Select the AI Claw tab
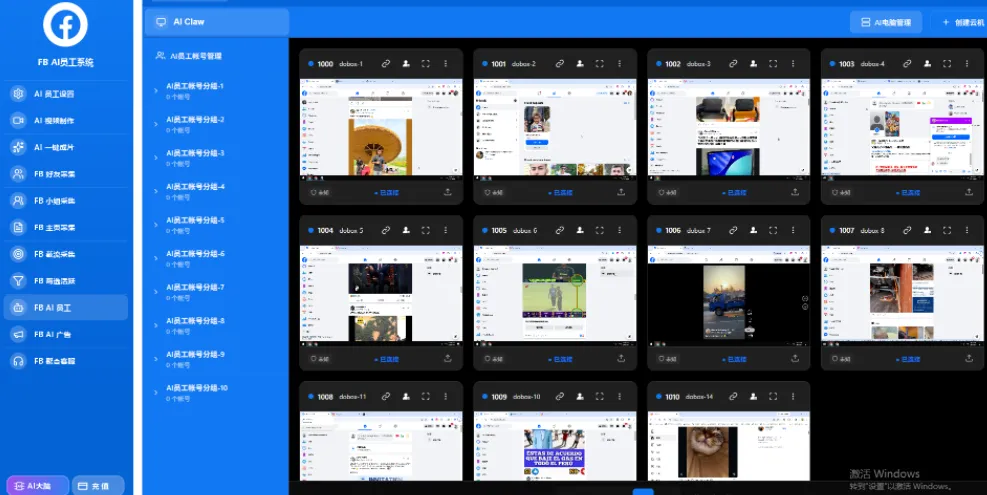987x495 pixels. click(217, 22)
